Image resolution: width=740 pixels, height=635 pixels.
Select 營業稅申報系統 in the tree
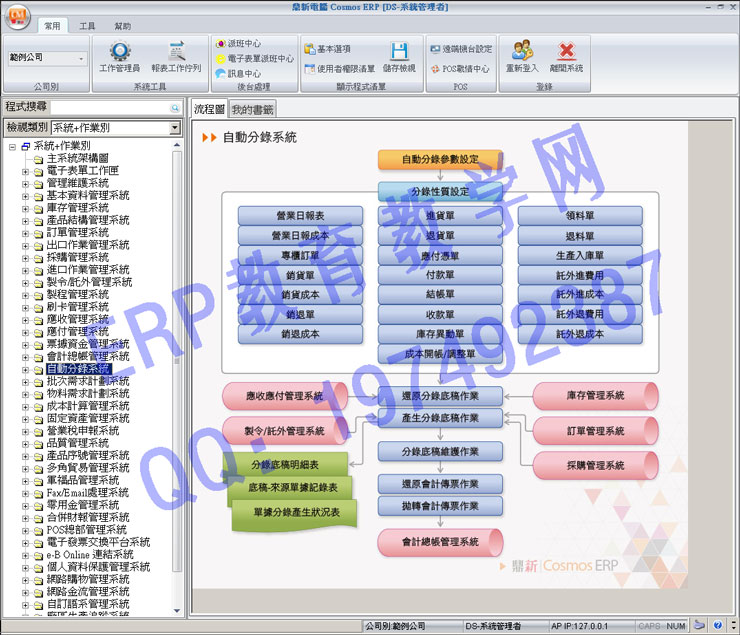(83, 431)
